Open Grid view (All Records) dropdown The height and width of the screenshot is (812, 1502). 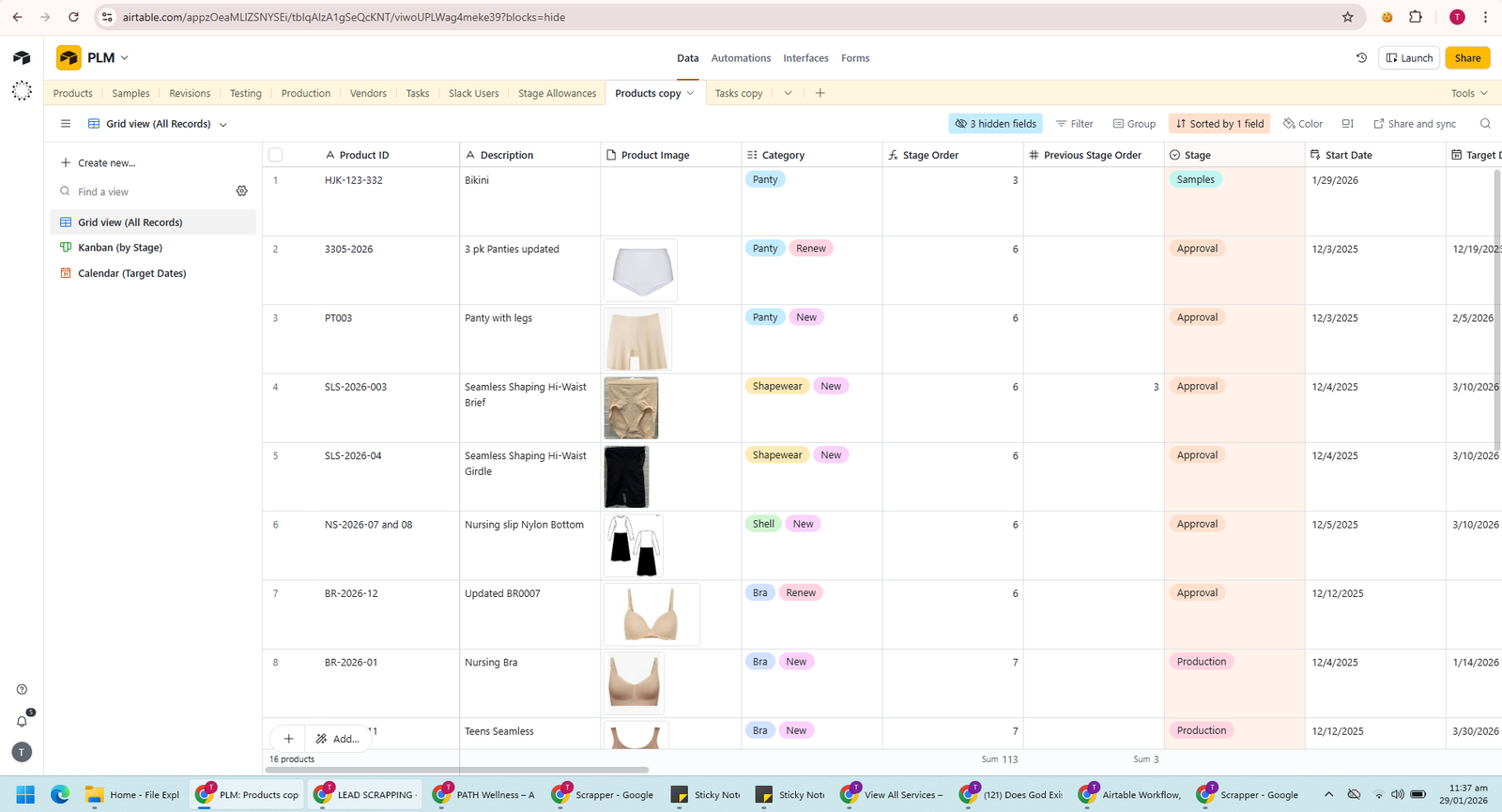point(158,124)
